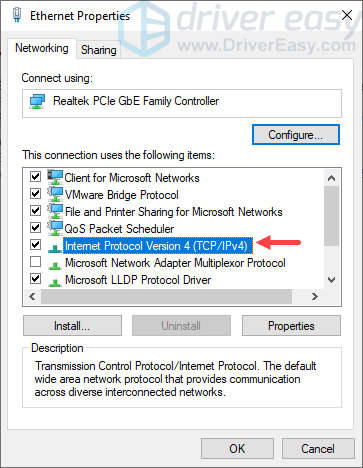Switch to the Sharing tab
Image resolution: width=363 pixels, height=468 pixels.
[99, 50]
